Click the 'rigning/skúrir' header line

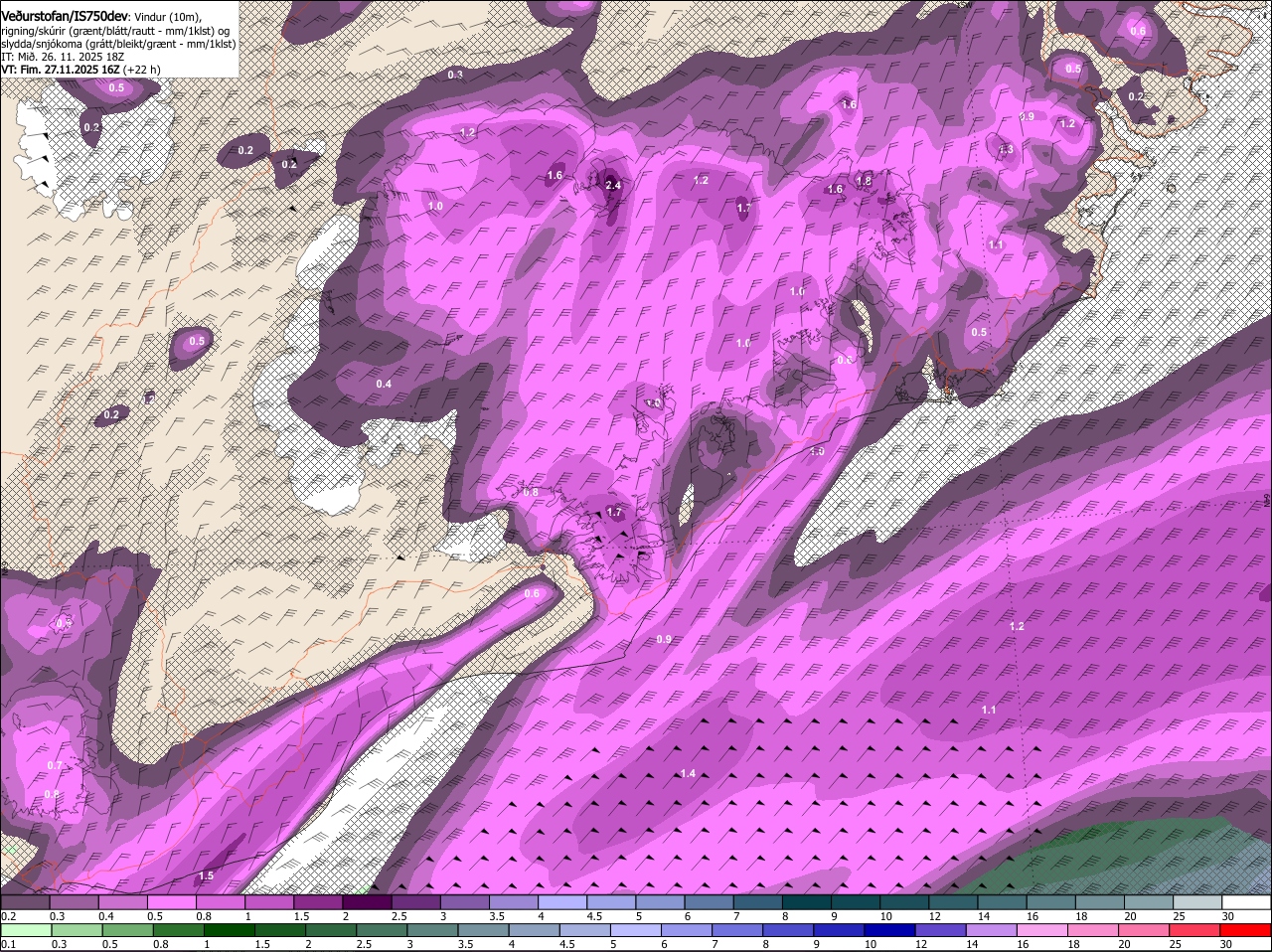click(x=115, y=32)
